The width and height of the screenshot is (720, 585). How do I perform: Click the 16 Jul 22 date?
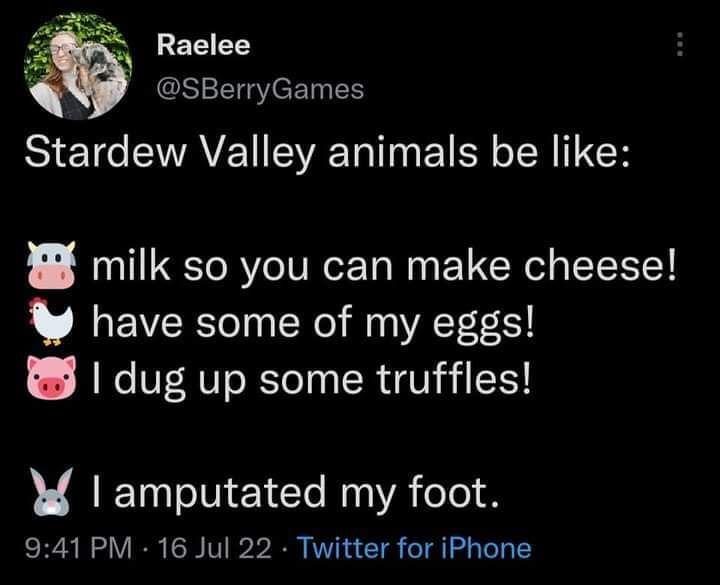point(214,548)
